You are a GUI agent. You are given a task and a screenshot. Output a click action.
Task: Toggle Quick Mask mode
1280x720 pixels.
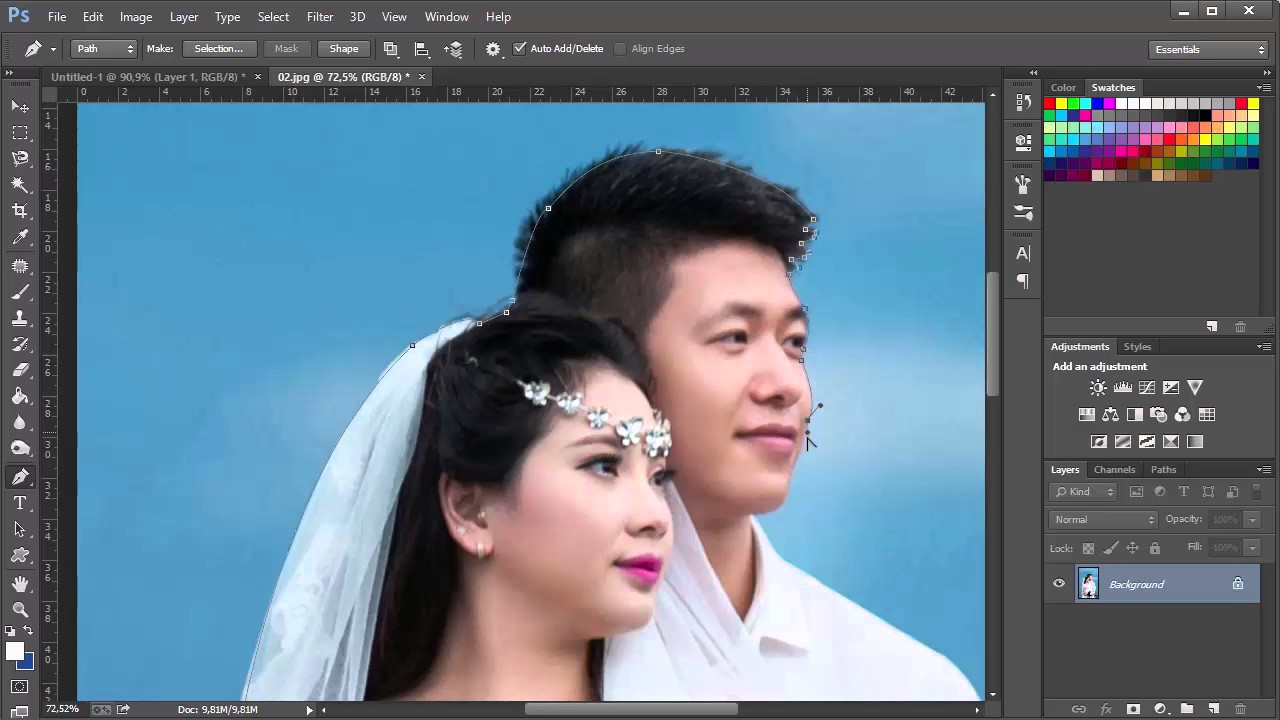[x=20, y=687]
